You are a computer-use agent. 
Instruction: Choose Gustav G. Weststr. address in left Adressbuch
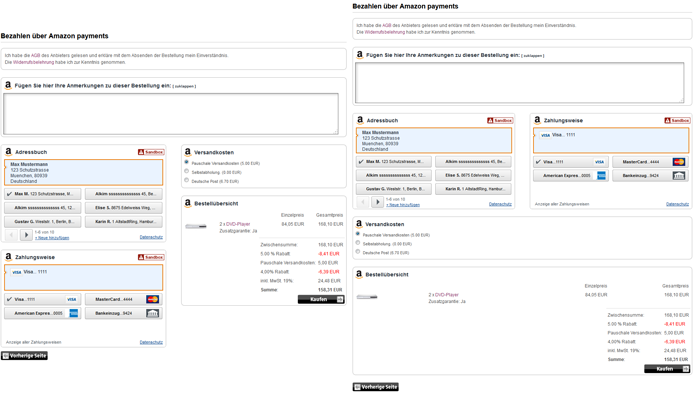click(x=43, y=222)
